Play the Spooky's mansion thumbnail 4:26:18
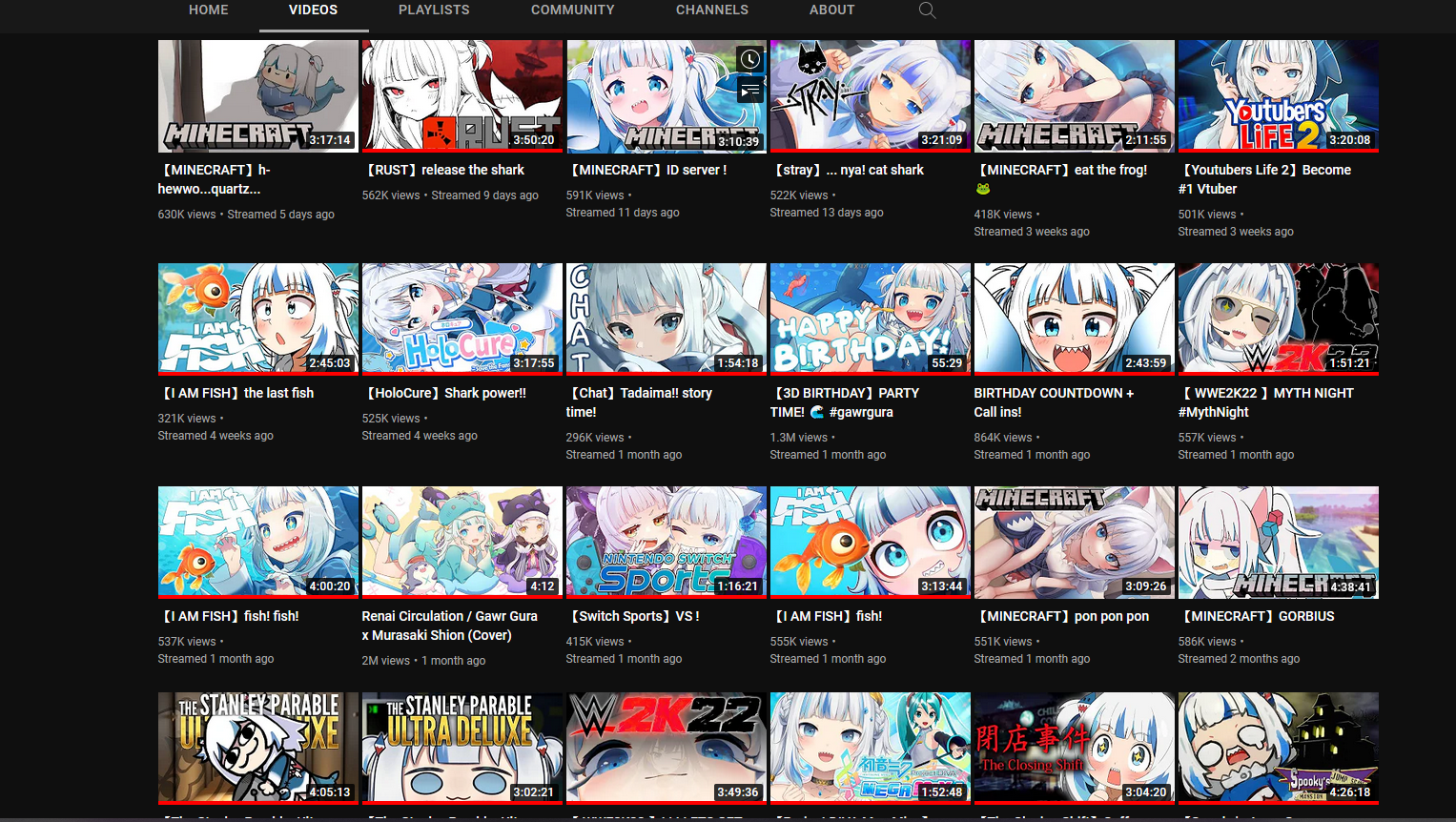Viewport: 1456px width, 822px height. point(1279,749)
